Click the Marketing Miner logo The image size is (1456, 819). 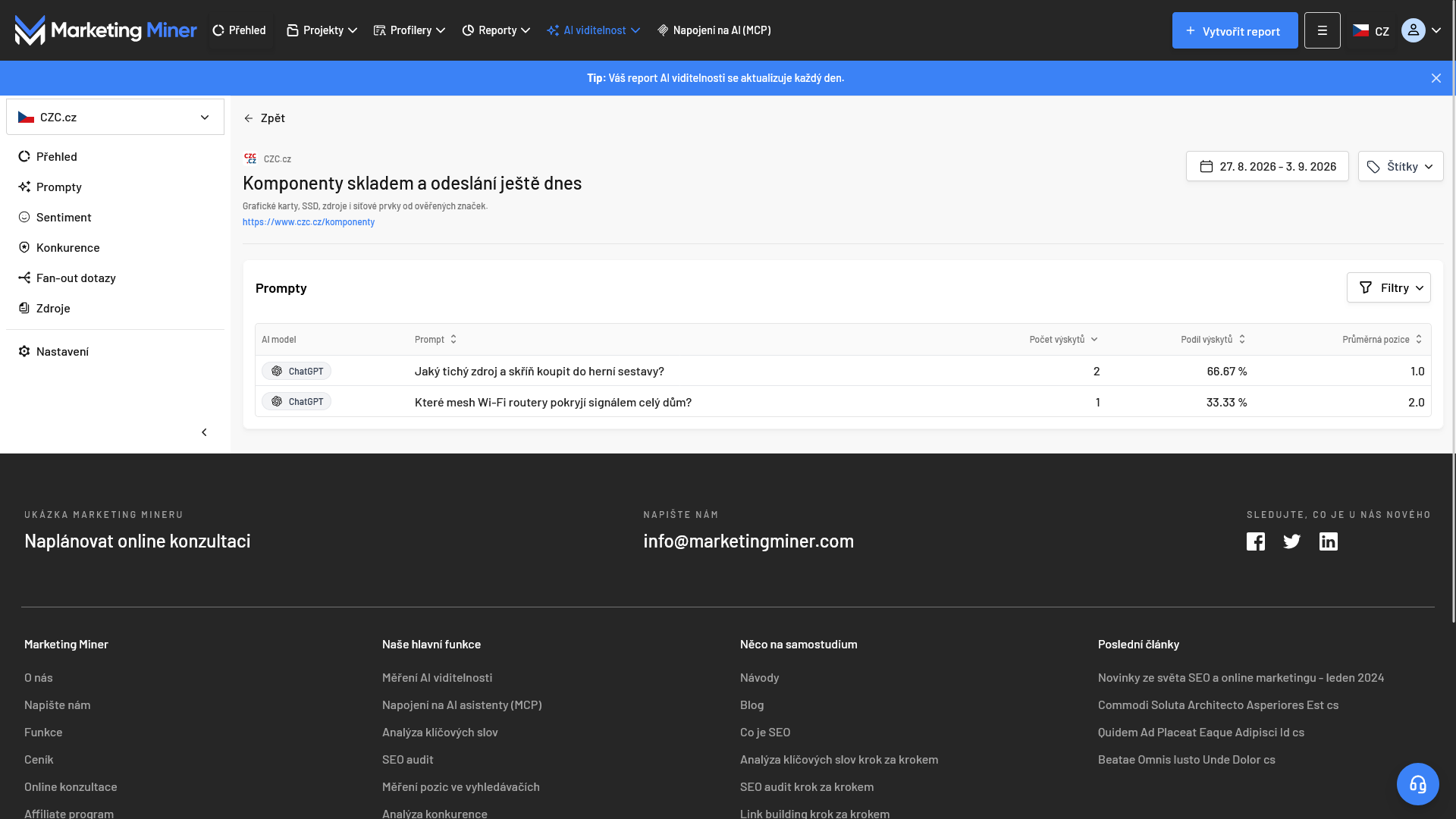[x=106, y=30]
